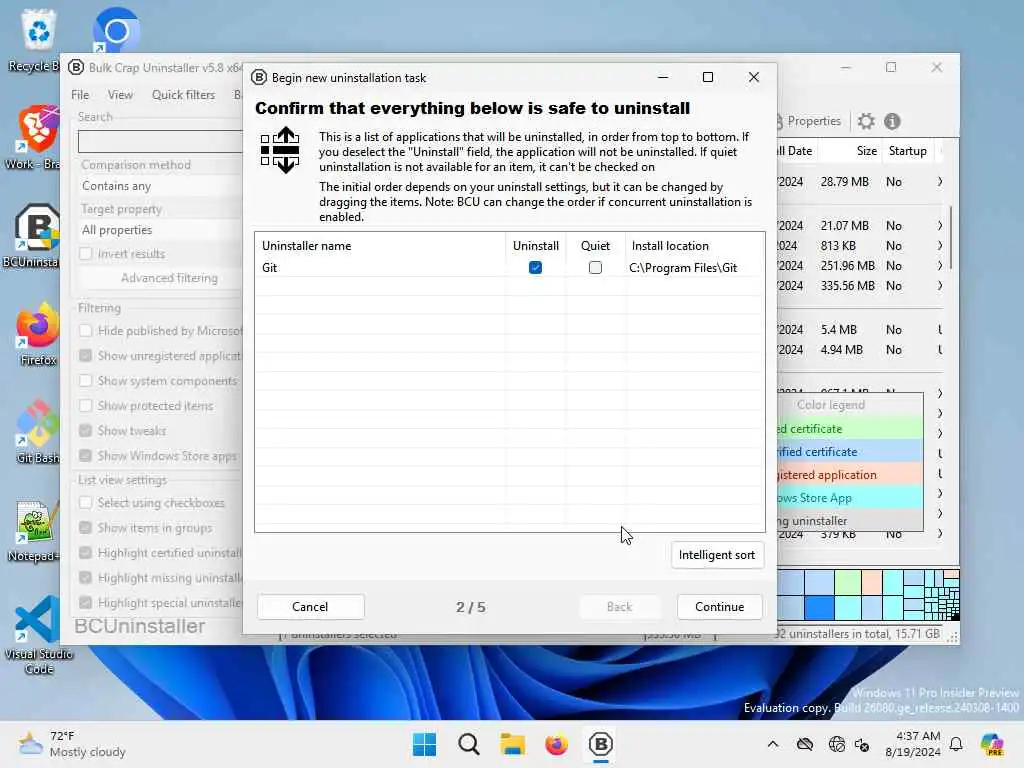The width and height of the screenshot is (1024, 768).
Task: Open the BCUninstaller desktop shortcut
Action: [36, 236]
